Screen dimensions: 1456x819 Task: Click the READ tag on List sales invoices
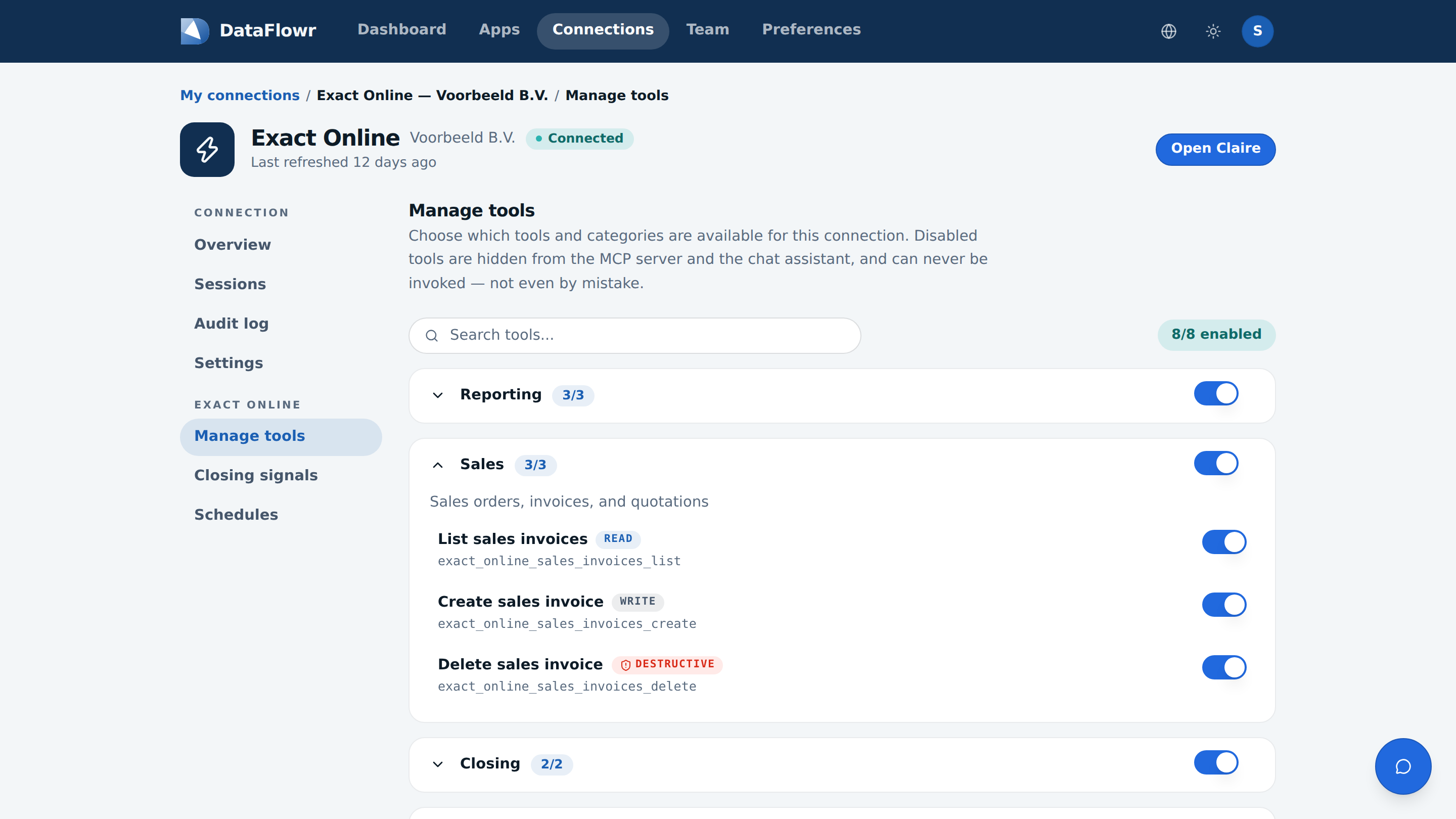pos(618,539)
